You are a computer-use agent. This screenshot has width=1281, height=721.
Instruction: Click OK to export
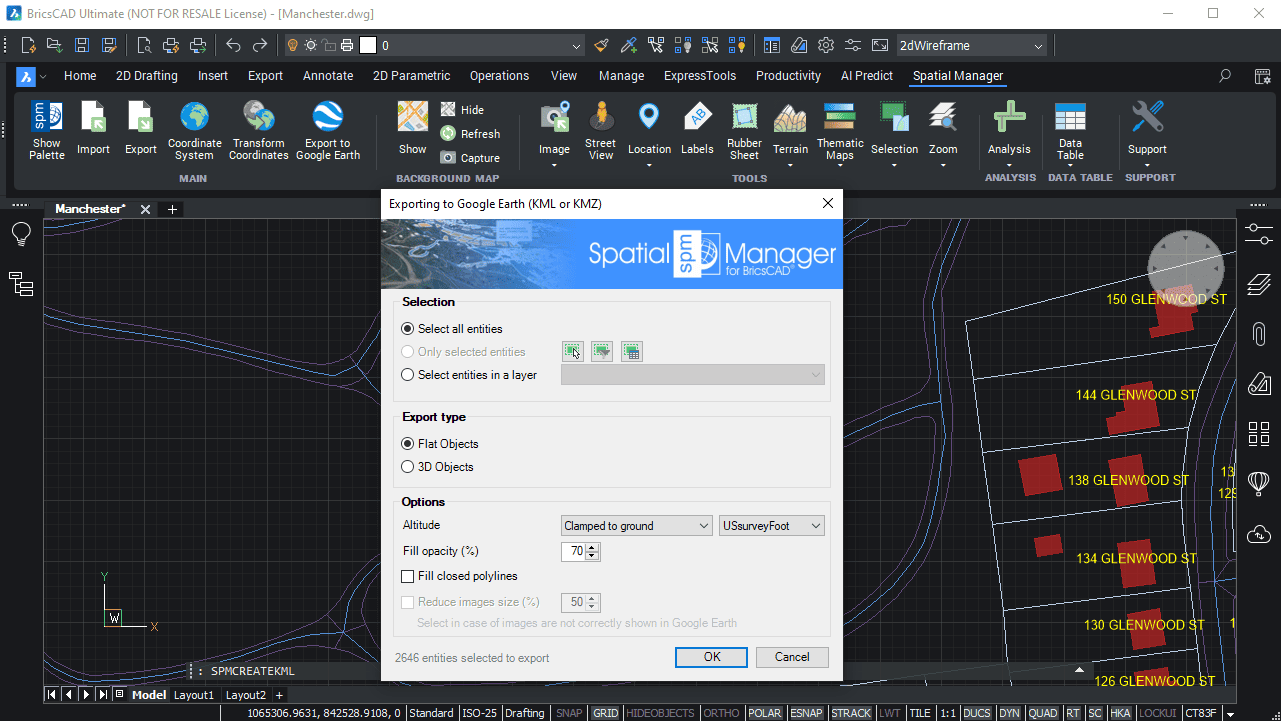point(711,657)
